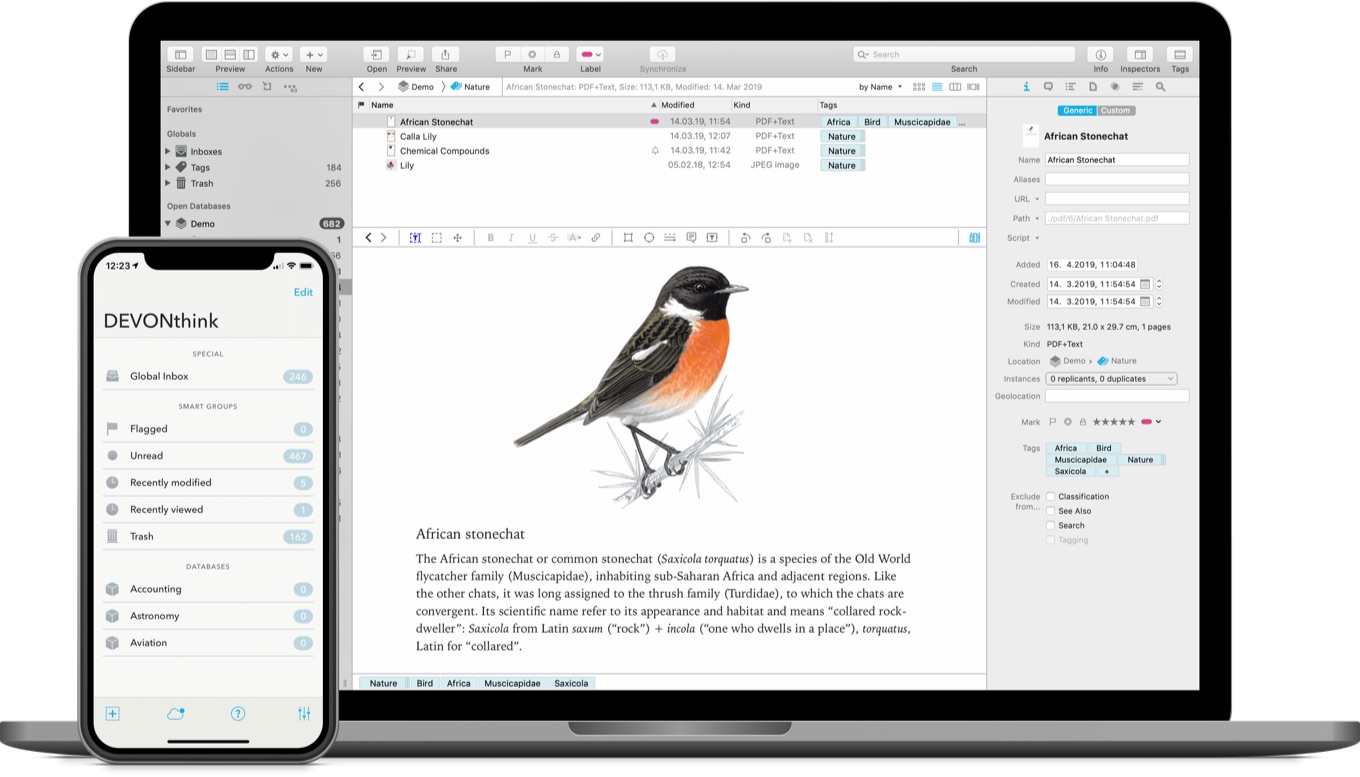The height and width of the screenshot is (777, 1360).
Task: Open the annotations inspector speech bubble icon
Action: [1048, 87]
